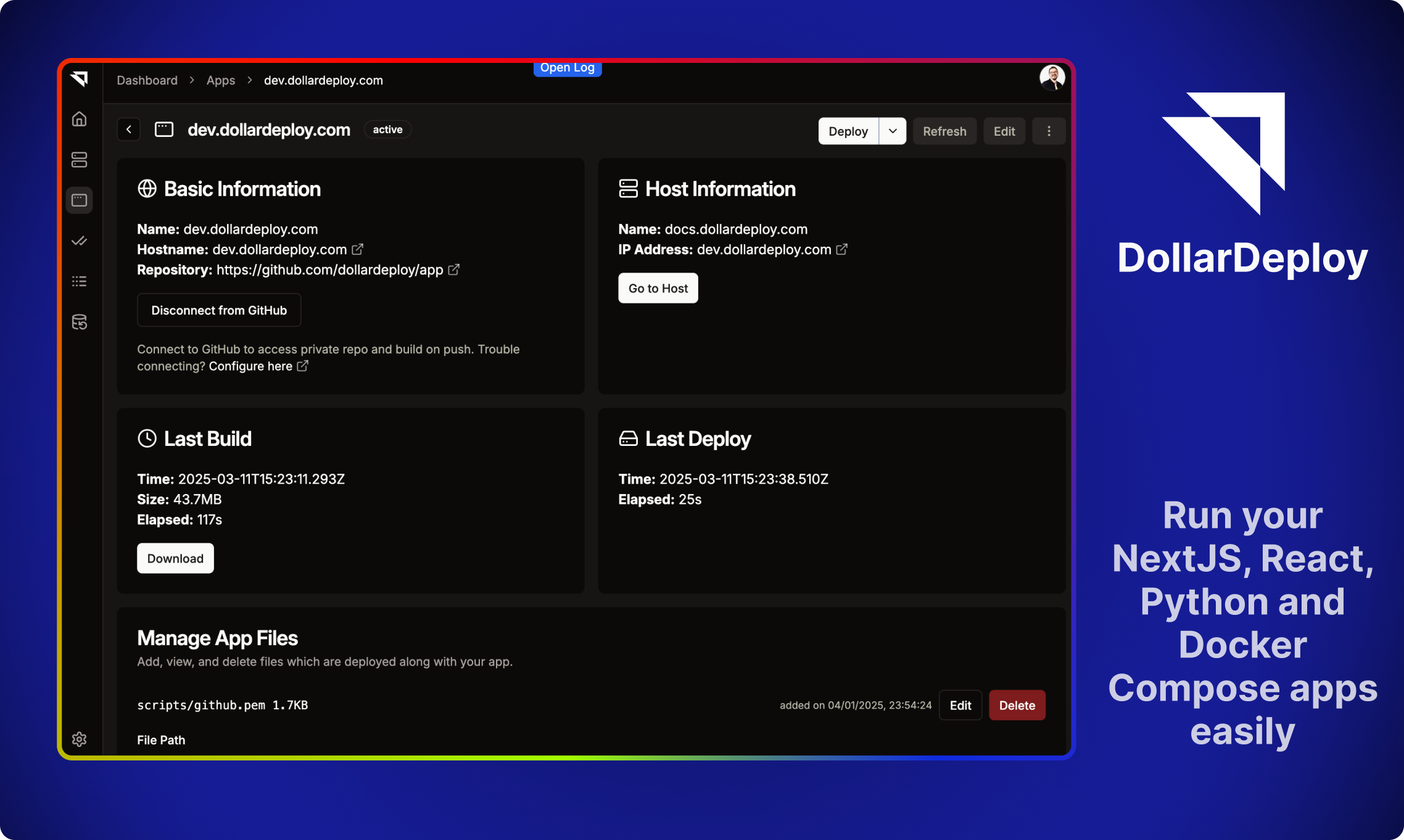
Task: Click the active status badge
Action: [387, 130]
